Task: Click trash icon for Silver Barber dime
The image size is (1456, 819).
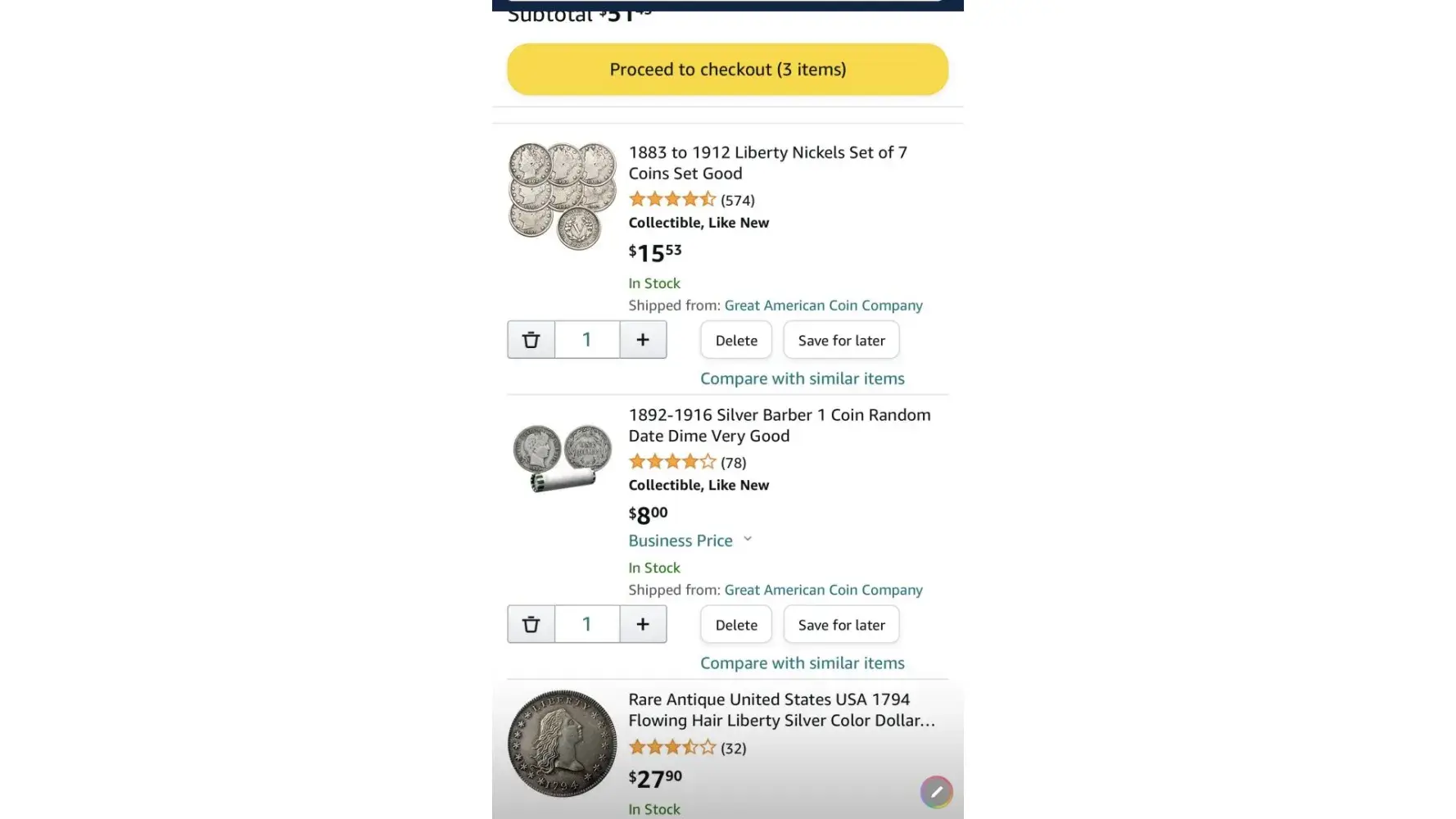Action: [x=531, y=624]
